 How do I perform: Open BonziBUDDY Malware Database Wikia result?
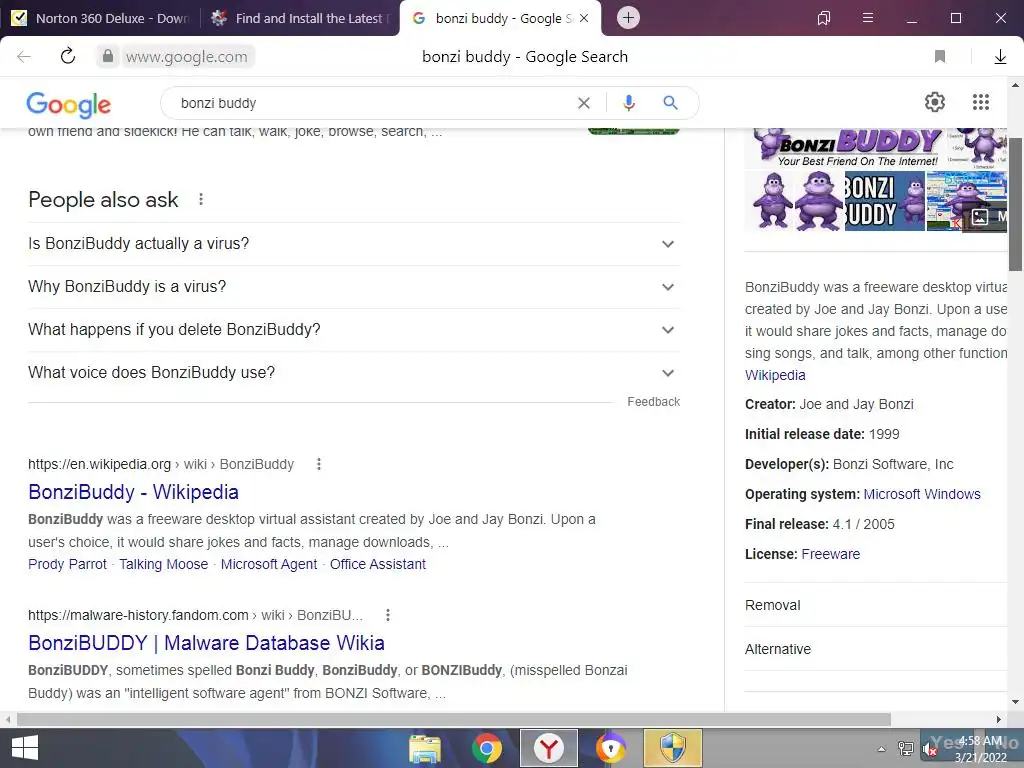(x=206, y=643)
